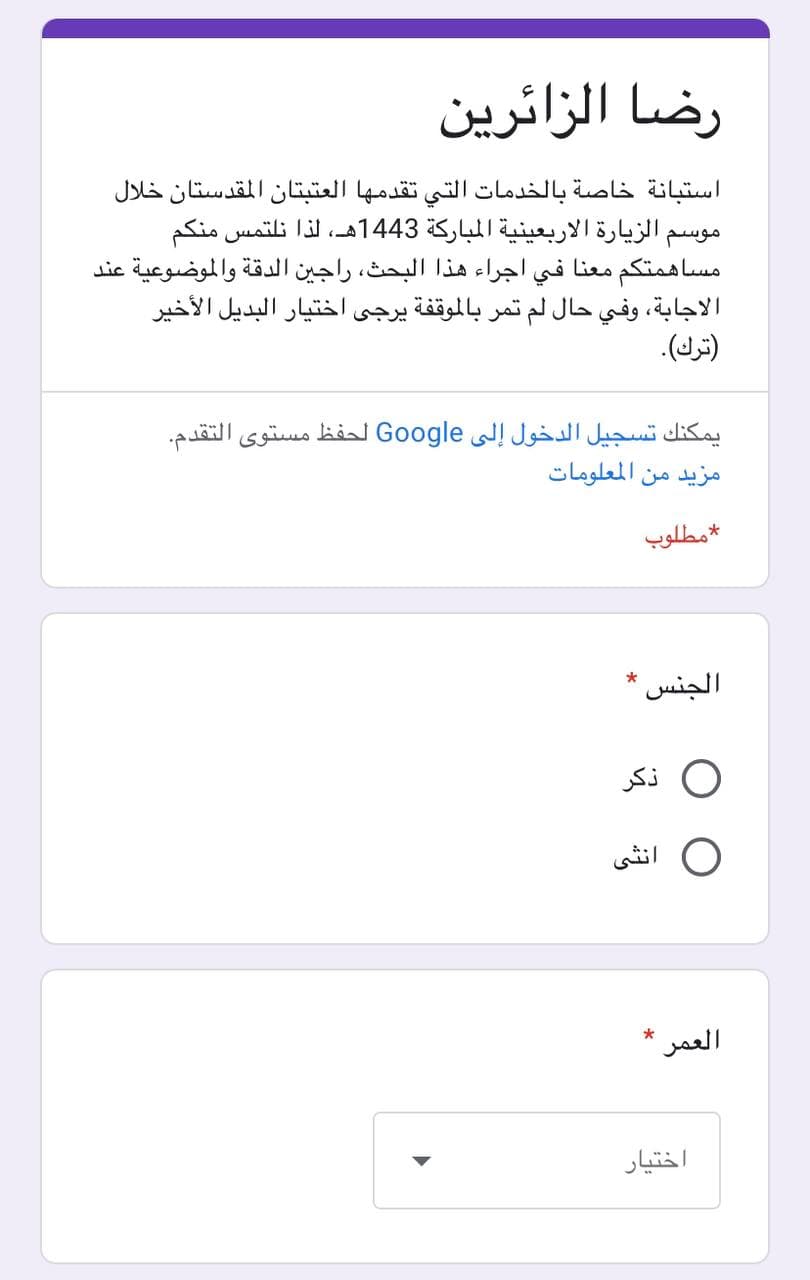Click the "الجنس" question title

tap(685, 685)
